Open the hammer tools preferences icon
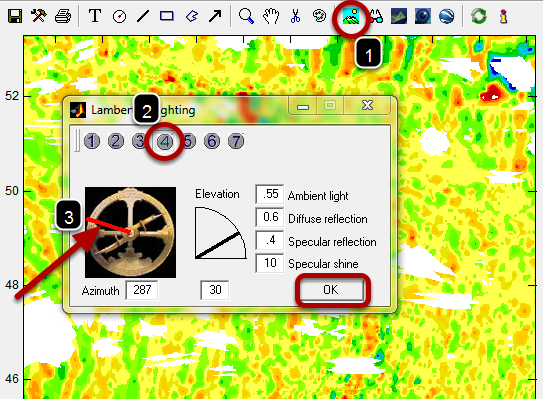Image resolution: width=543 pixels, height=399 pixels. (x=39, y=16)
